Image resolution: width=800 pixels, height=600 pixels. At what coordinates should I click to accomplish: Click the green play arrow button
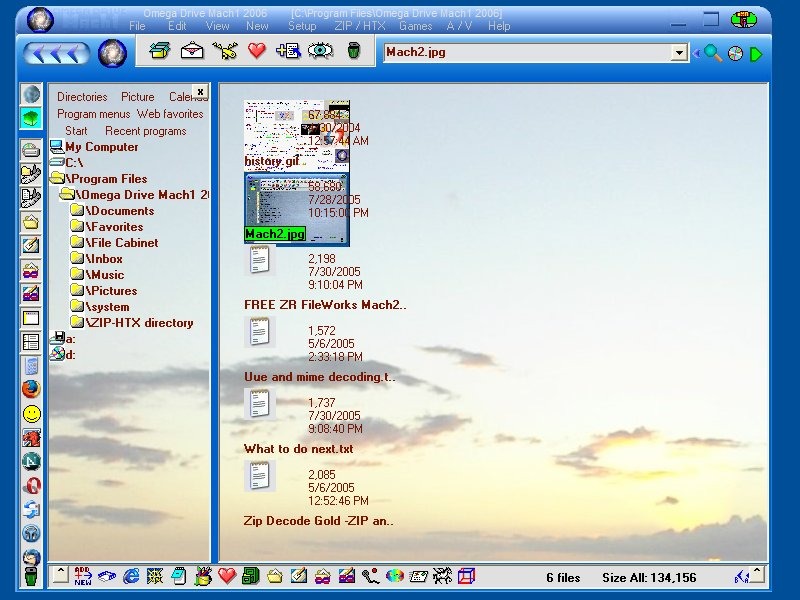tap(756, 54)
